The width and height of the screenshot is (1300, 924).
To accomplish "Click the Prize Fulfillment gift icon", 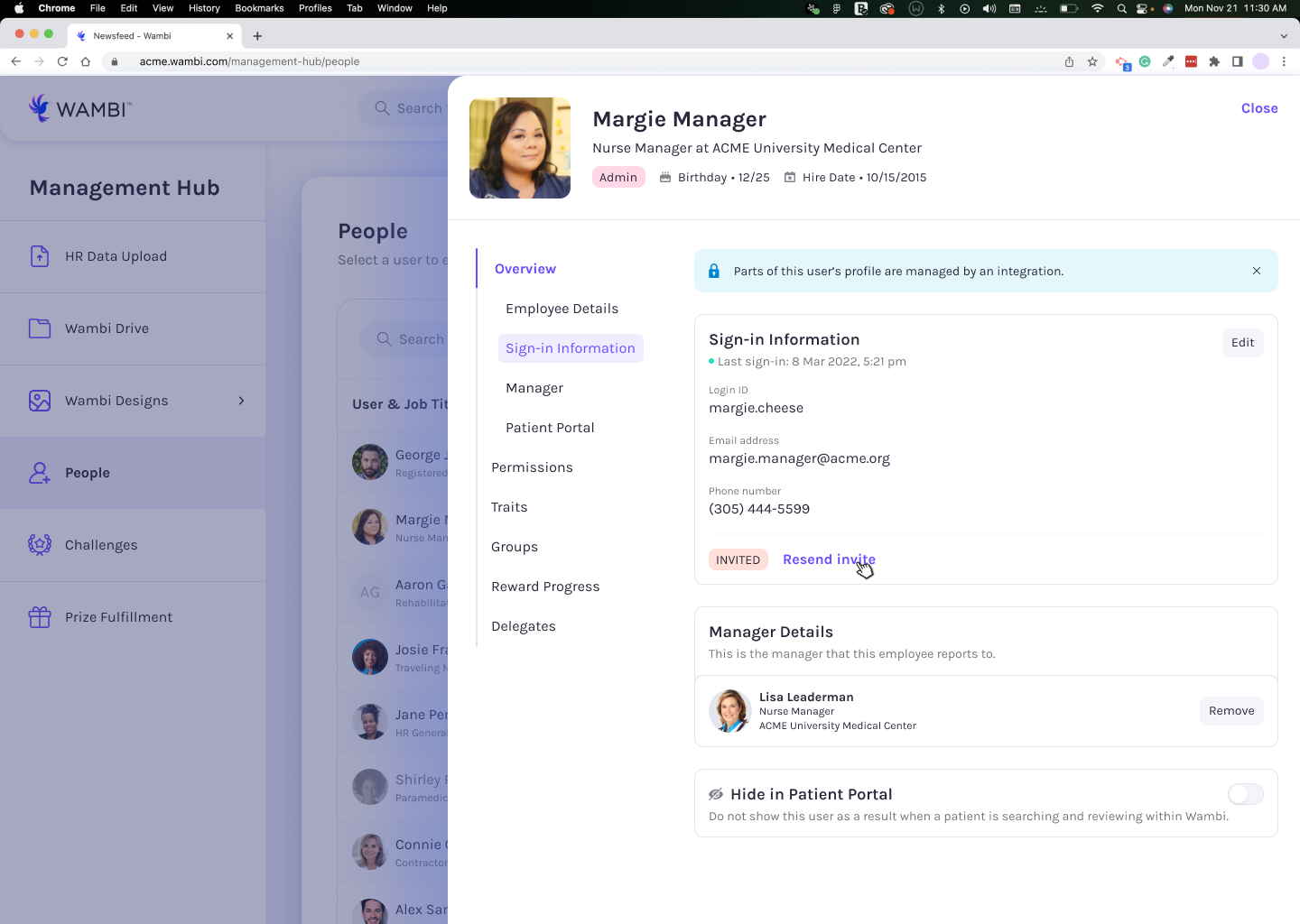I will point(40,617).
